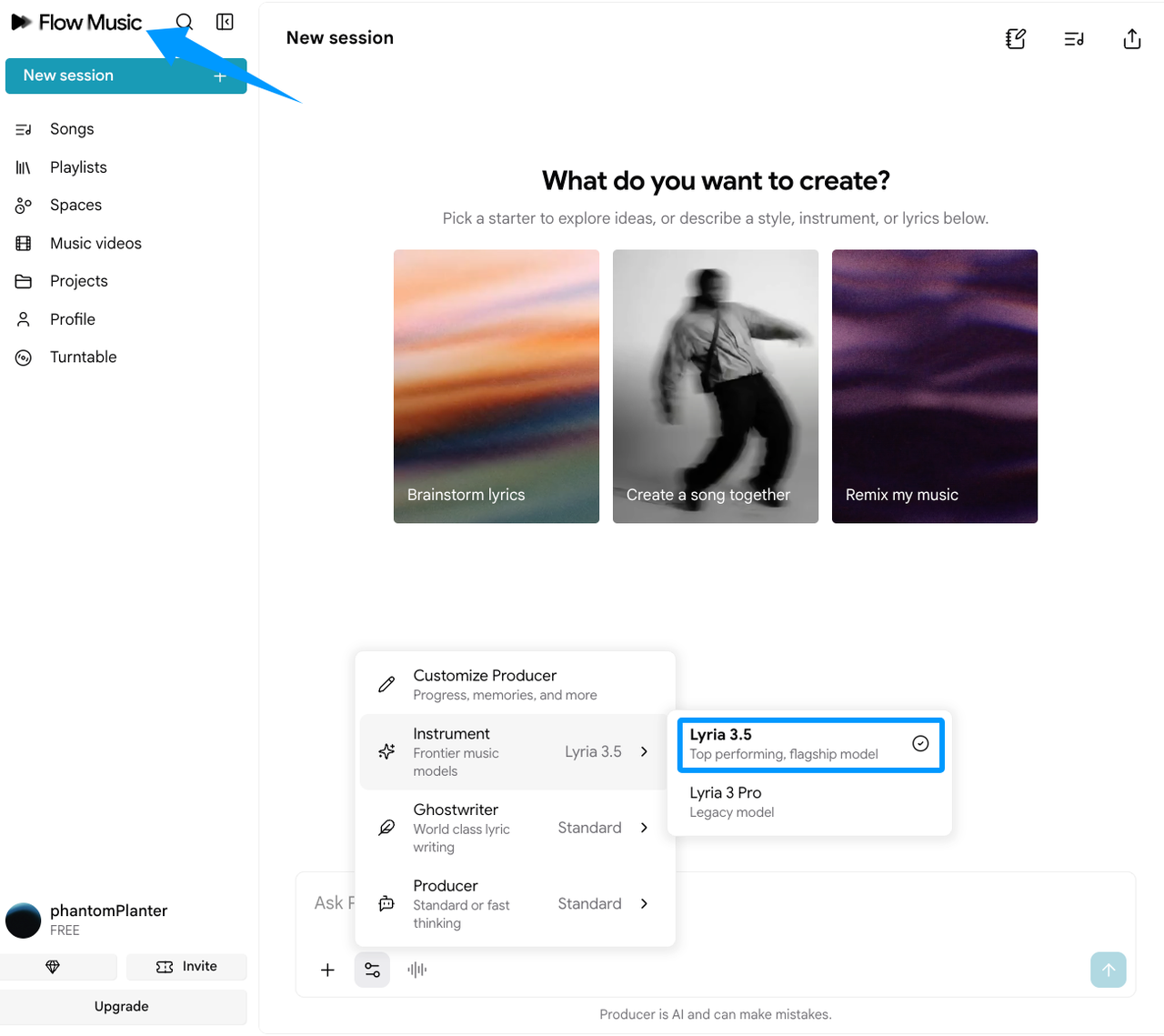Go to Profile page
This screenshot has height=1036, width=1164.
pos(73,319)
